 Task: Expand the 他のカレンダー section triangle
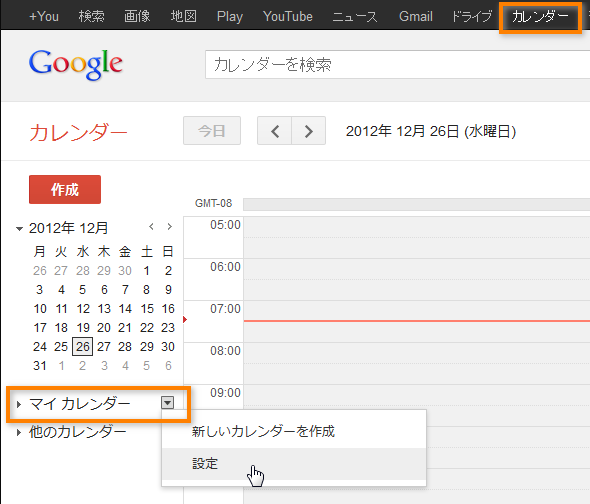[19, 432]
